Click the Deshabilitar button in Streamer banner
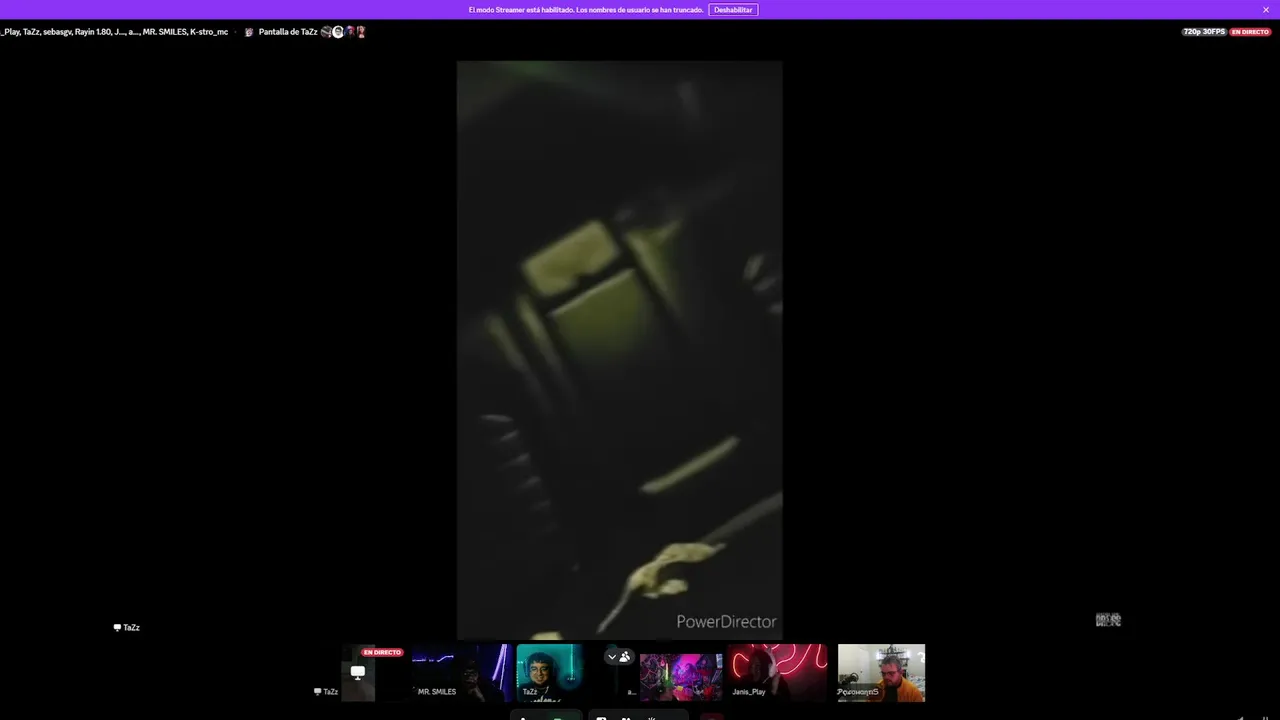 click(733, 10)
